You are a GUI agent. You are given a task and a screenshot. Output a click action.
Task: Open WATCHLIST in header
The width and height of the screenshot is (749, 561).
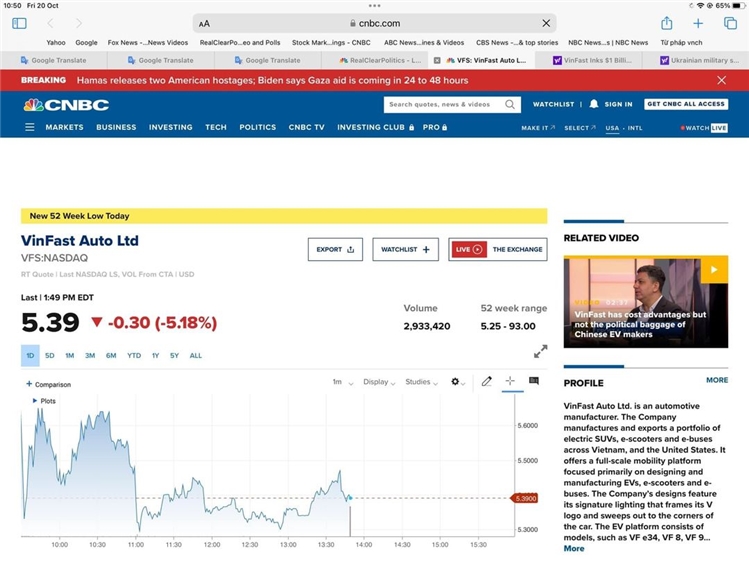pos(553,104)
